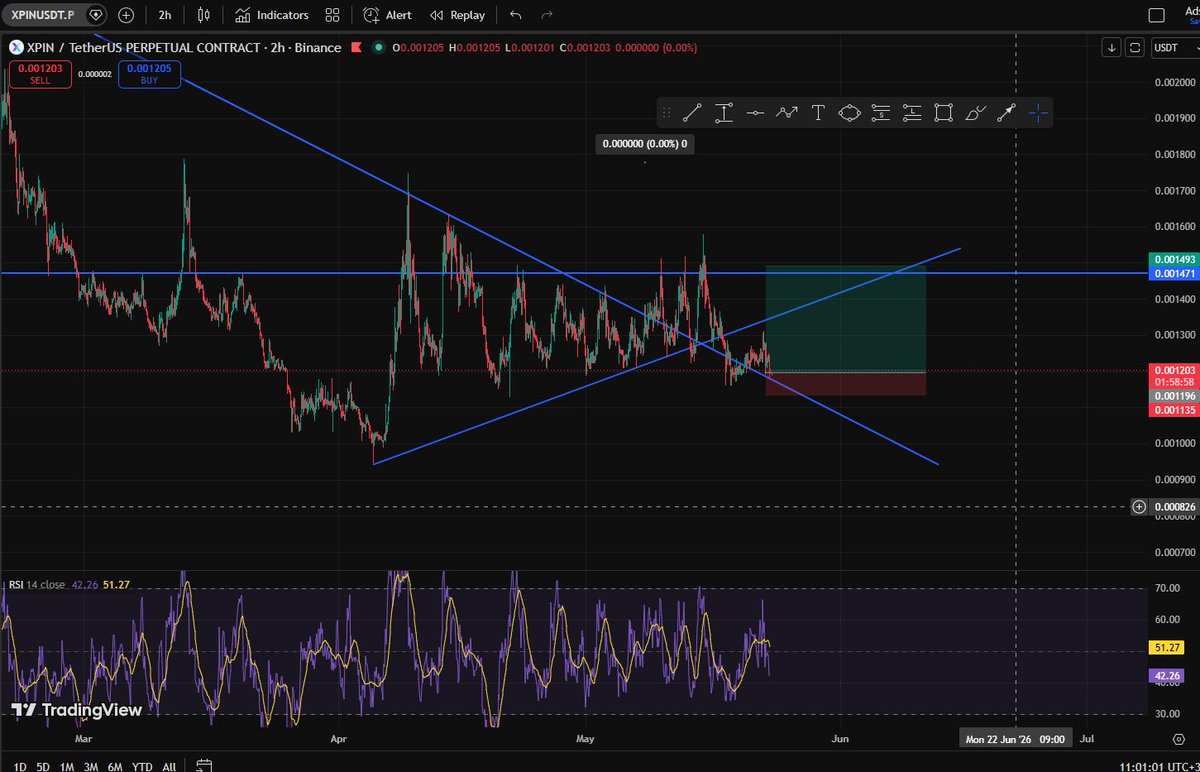Screen dimensions: 1200x772
Task: Select the Trend Line drawing tool
Action: 692,113
